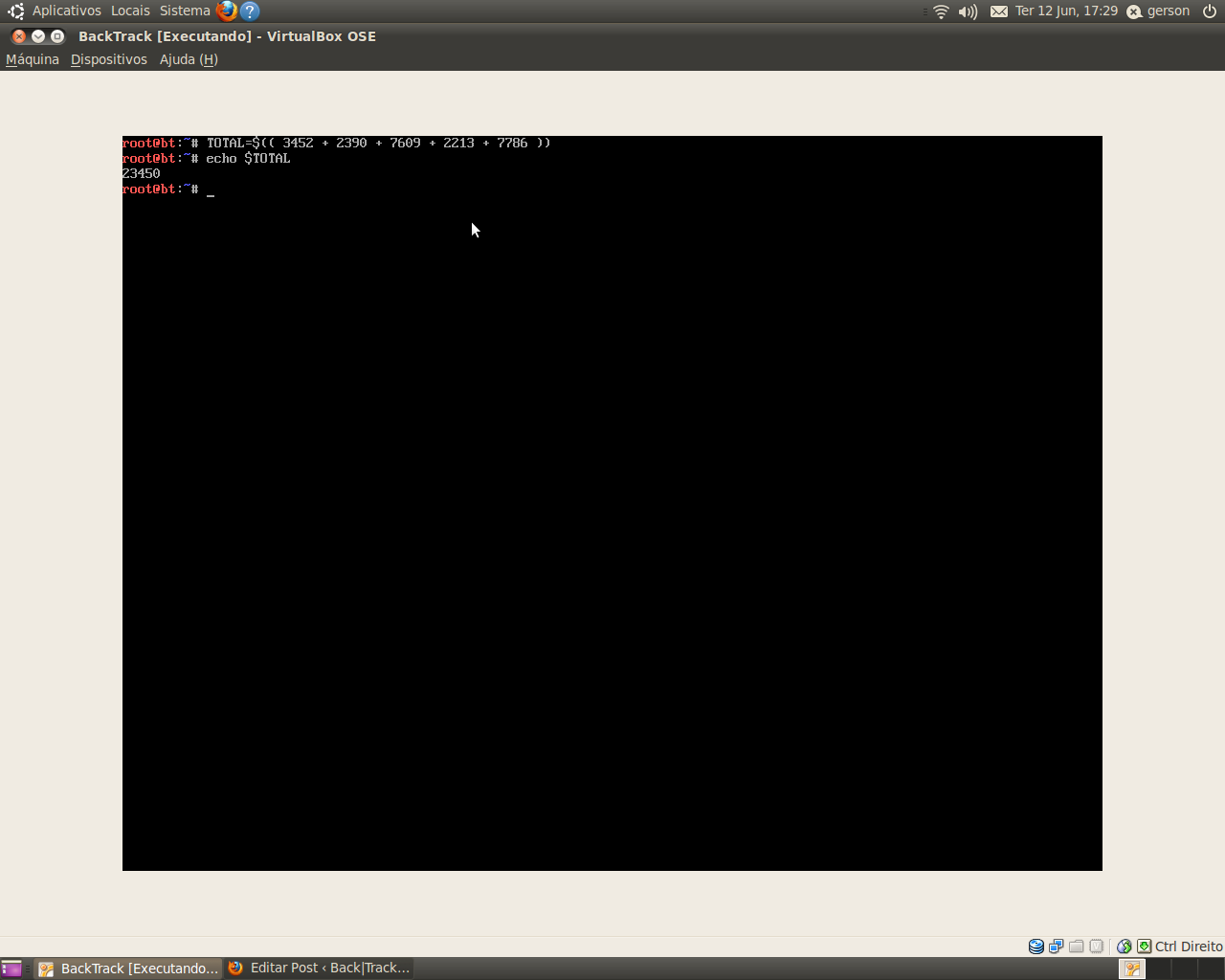Switch to Editar Post Firefox taskbar window
1225x980 pixels.
(320, 969)
